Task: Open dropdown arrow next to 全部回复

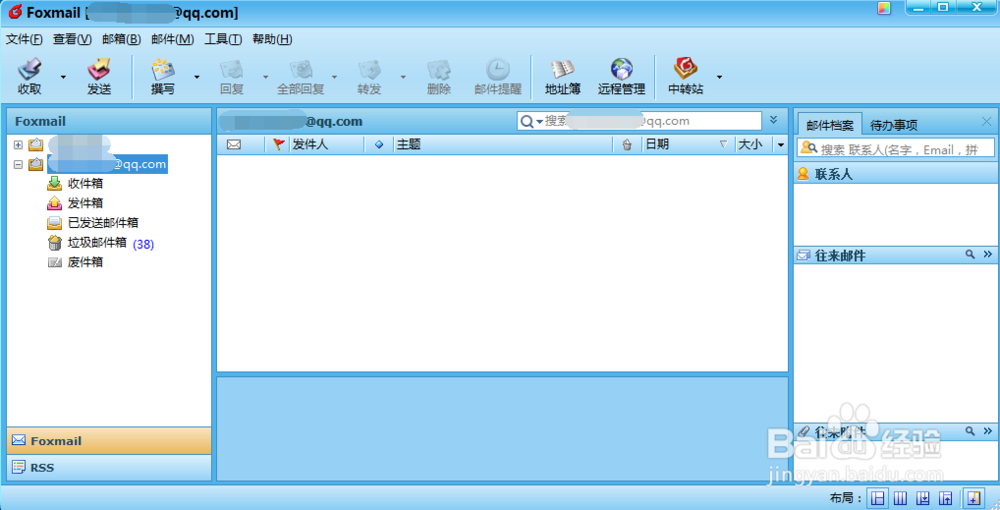Action: pyautogui.click(x=334, y=77)
